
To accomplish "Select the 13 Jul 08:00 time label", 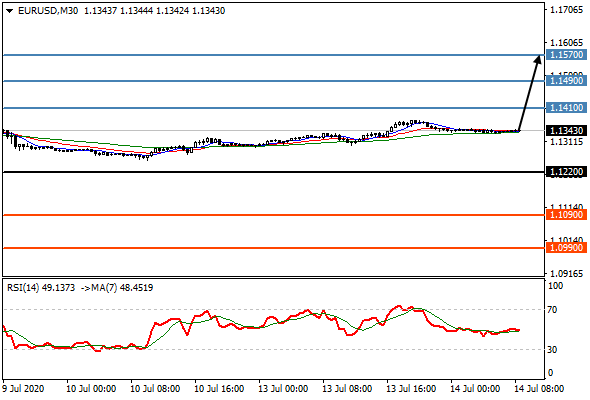I will click(347, 389).
